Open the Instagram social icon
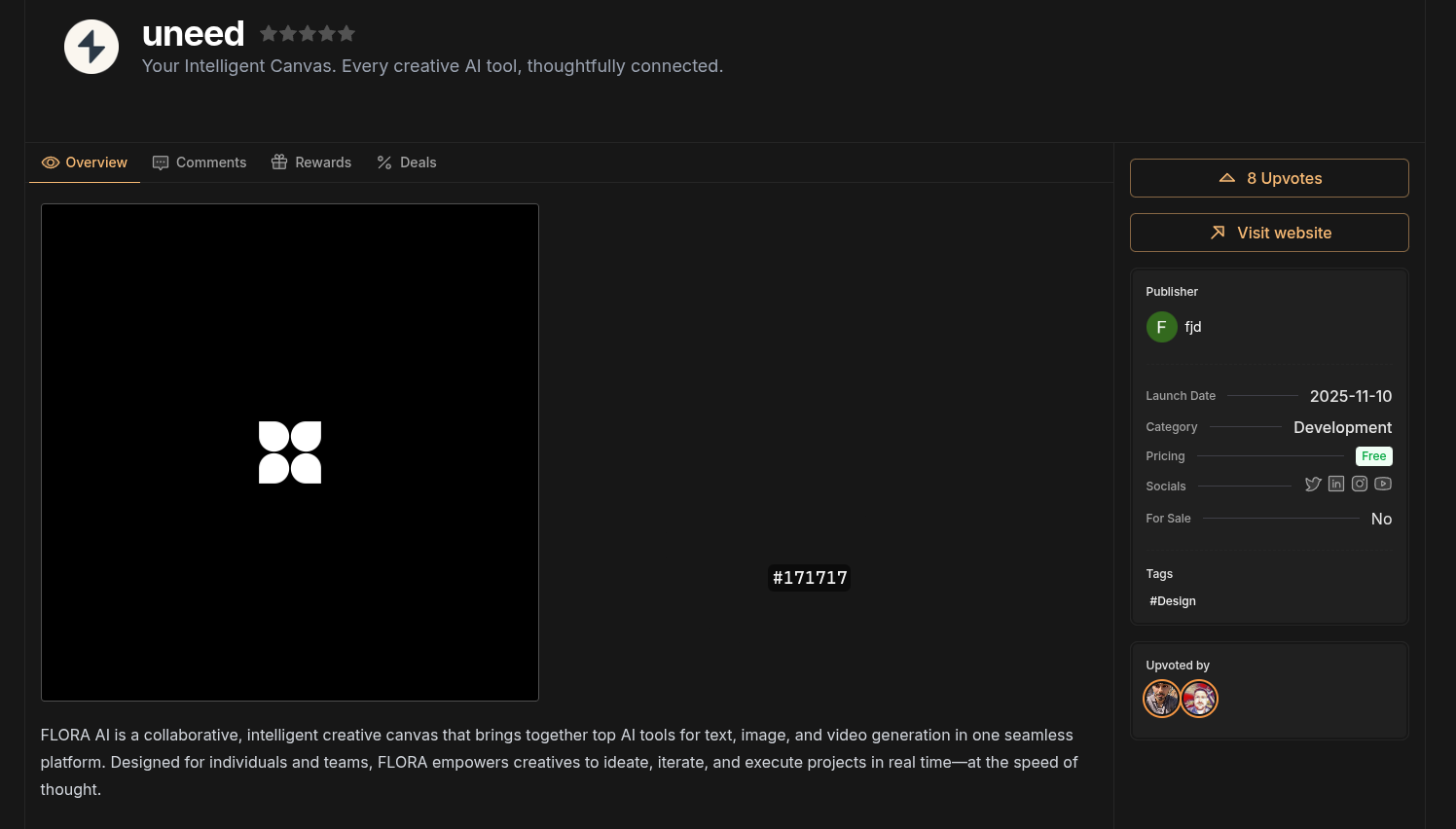The height and width of the screenshot is (829, 1456). point(1360,485)
